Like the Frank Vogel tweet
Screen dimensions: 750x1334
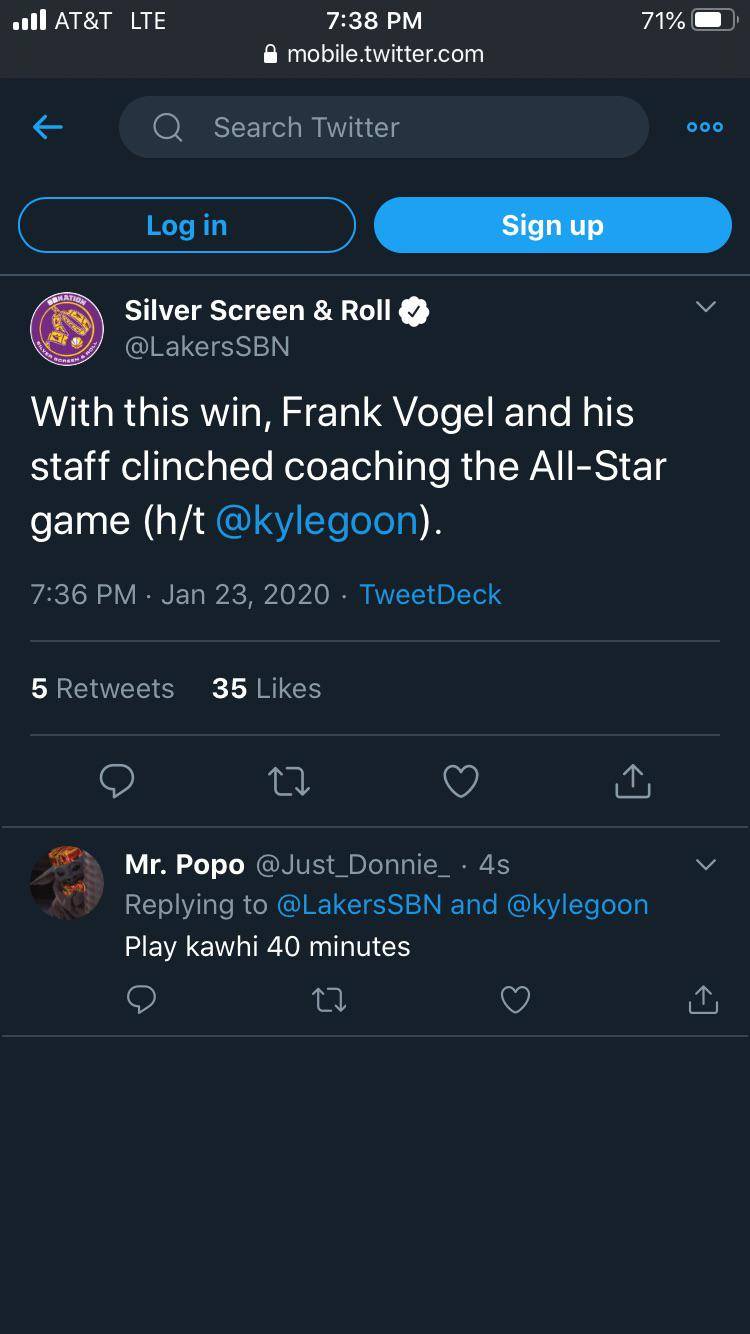tap(460, 781)
